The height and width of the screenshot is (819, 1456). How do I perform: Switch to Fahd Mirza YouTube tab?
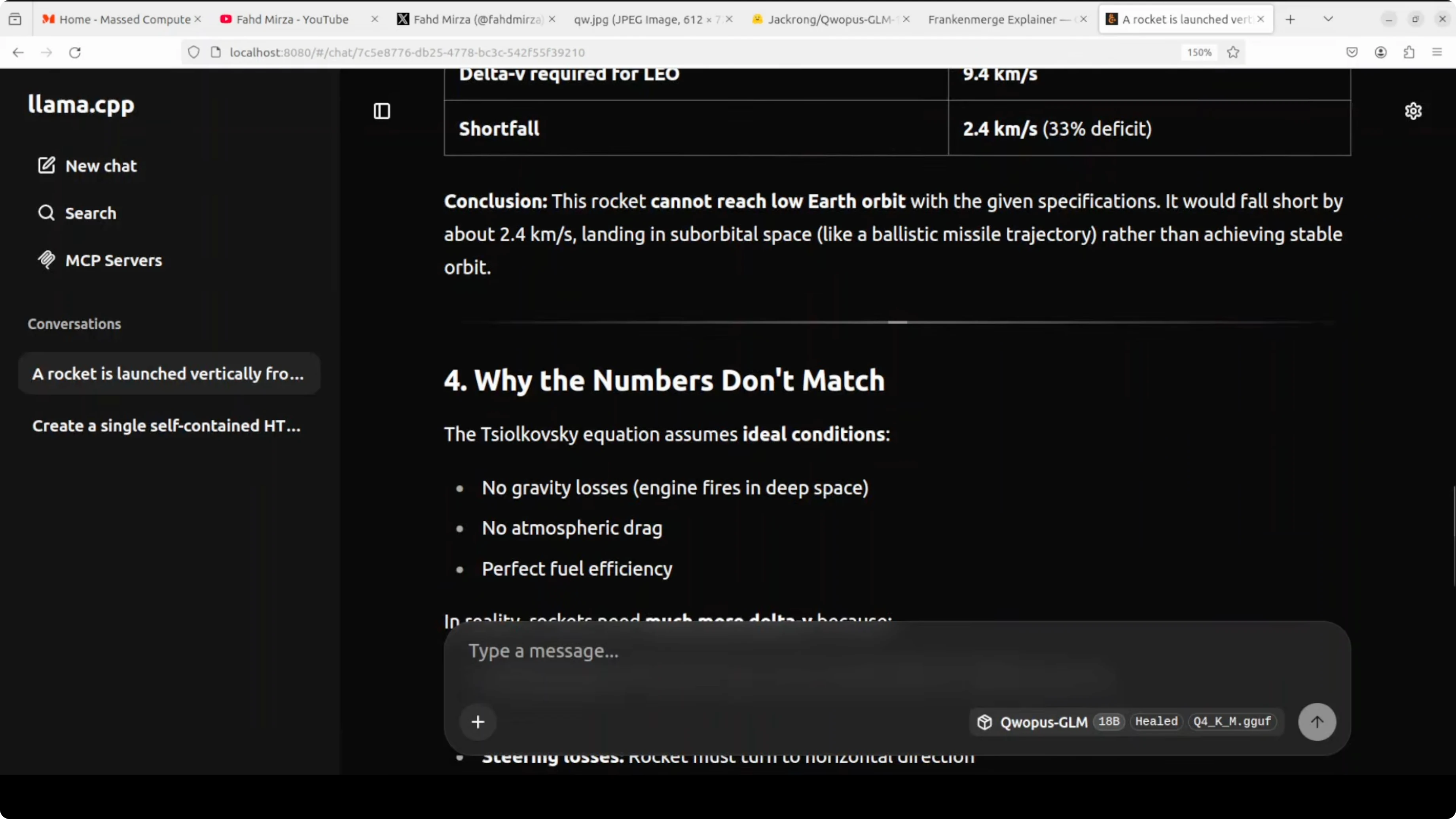pyautogui.click(x=292, y=19)
